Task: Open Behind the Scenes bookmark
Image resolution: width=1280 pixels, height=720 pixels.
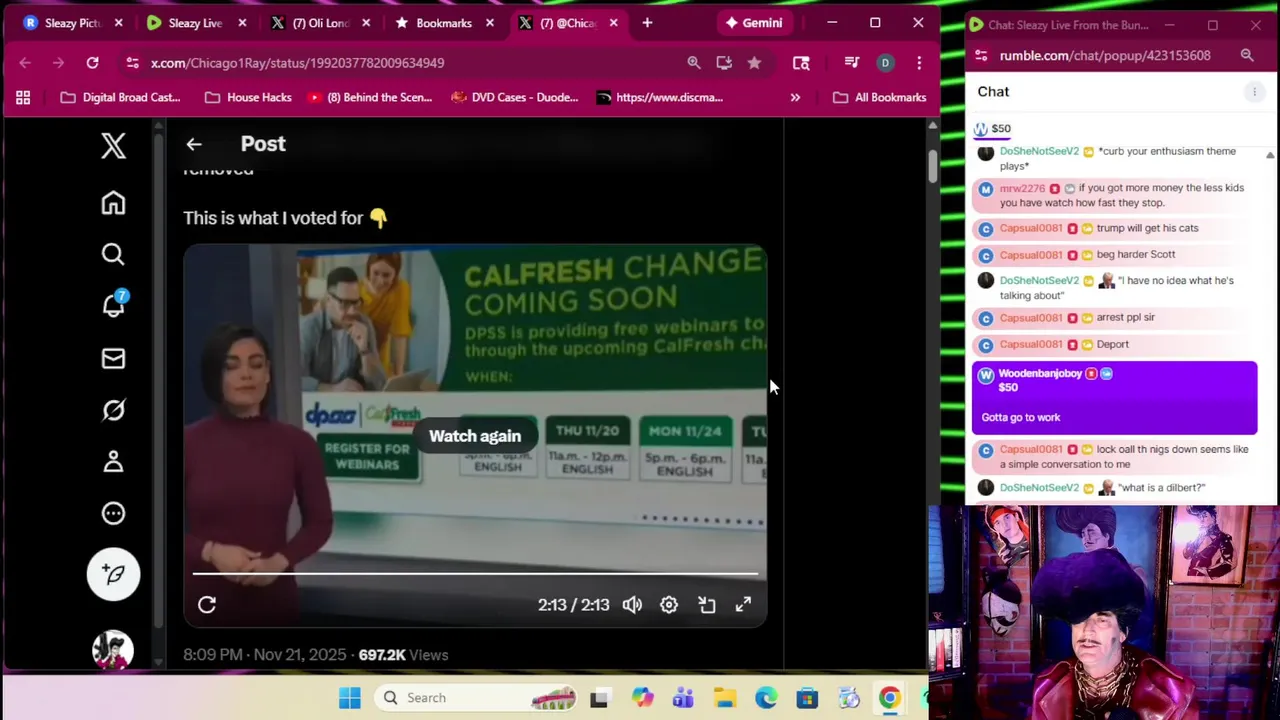Action: point(370,98)
